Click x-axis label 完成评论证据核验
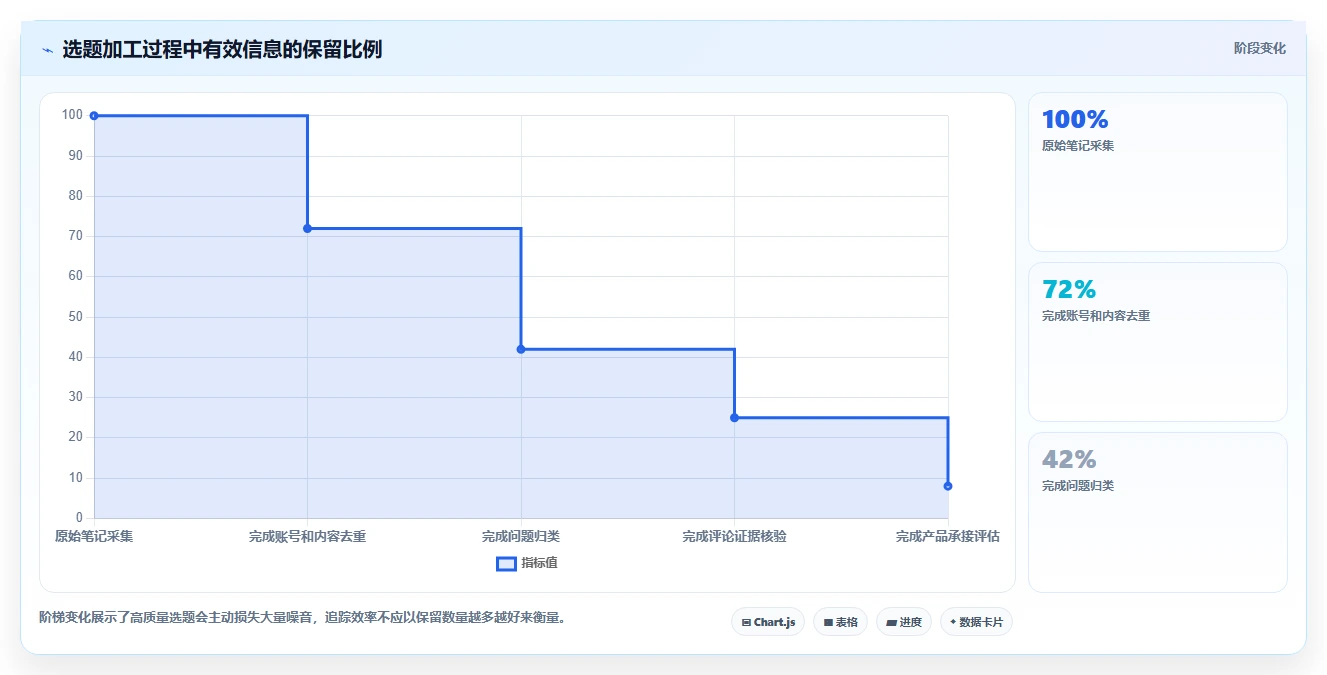This screenshot has width=1327, height=675. tap(734, 536)
